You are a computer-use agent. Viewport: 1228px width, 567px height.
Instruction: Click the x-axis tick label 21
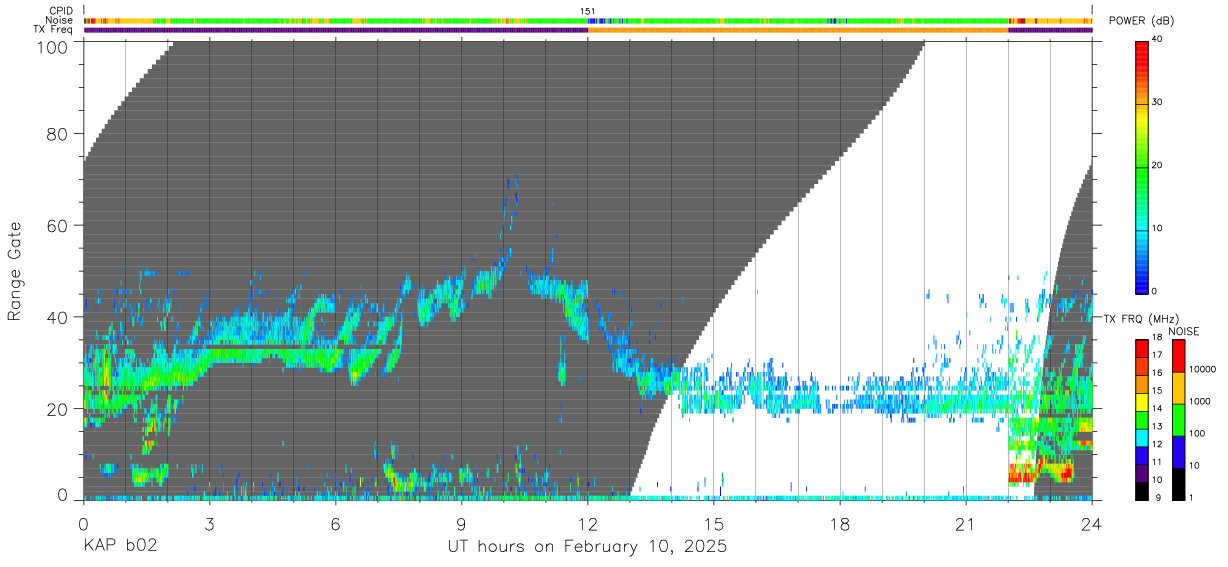[x=966, y=524]
